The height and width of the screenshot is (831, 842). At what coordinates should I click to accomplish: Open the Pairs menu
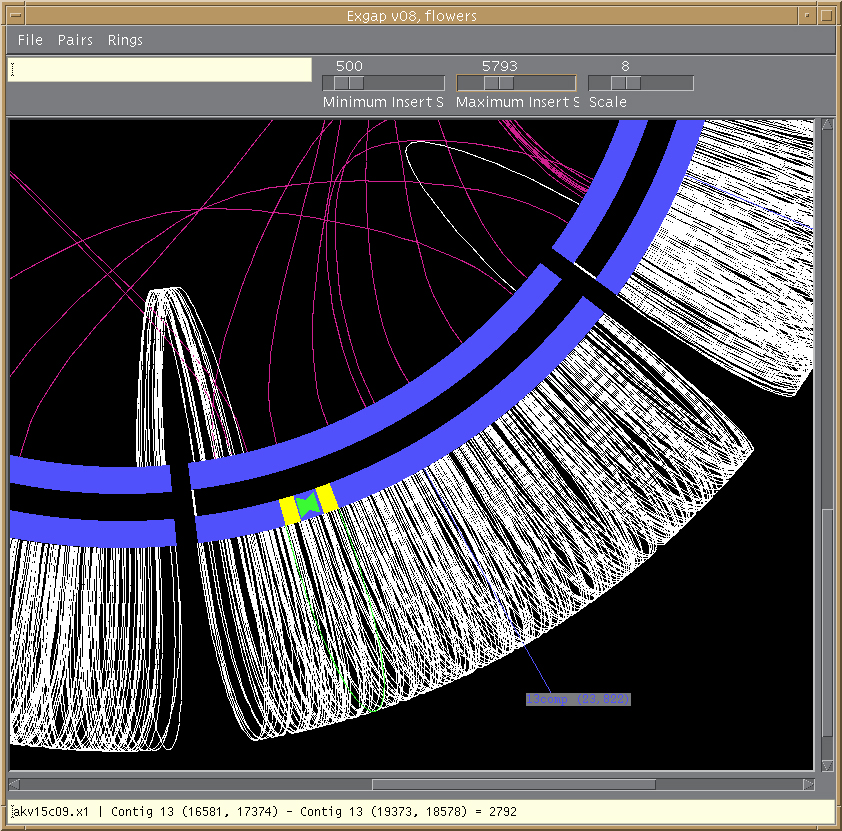(x=75, y=40)
